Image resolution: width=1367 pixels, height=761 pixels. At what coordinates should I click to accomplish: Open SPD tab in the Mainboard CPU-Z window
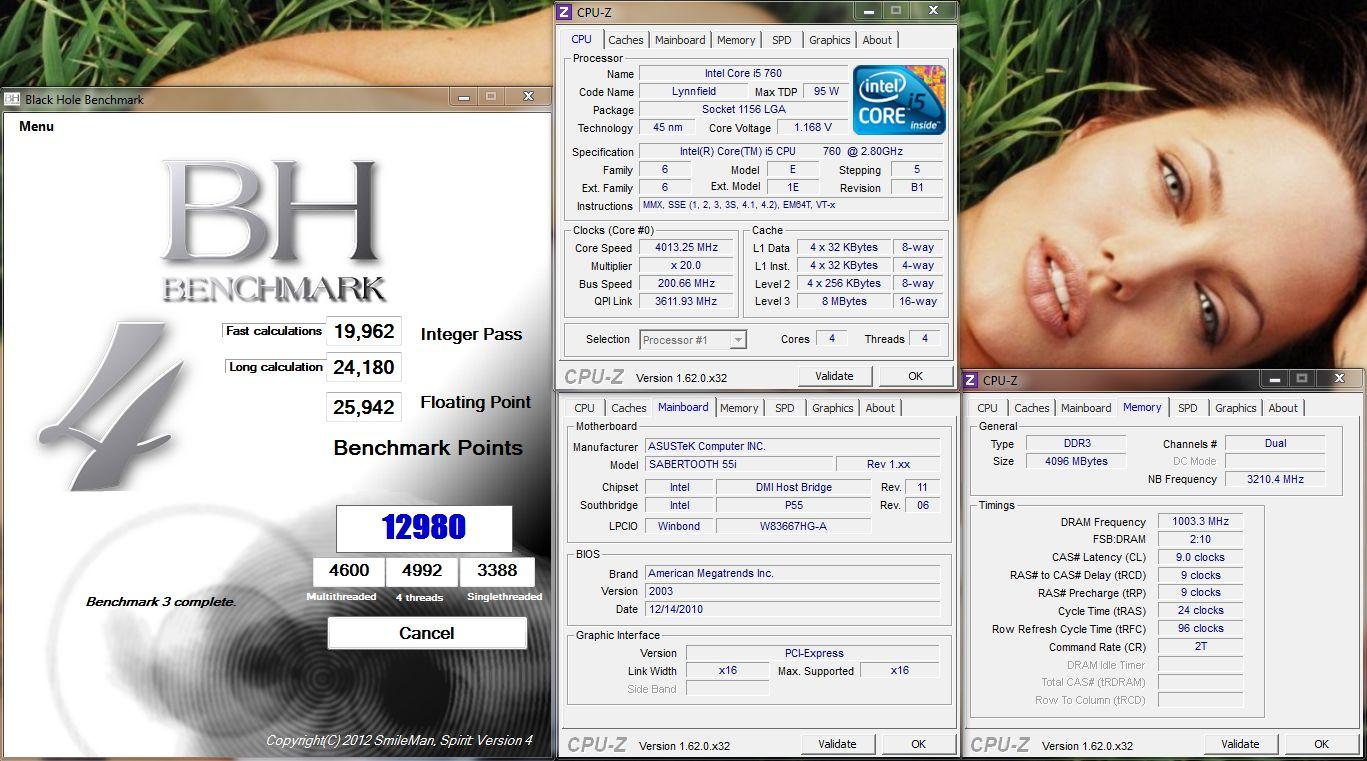pos(785,408)
